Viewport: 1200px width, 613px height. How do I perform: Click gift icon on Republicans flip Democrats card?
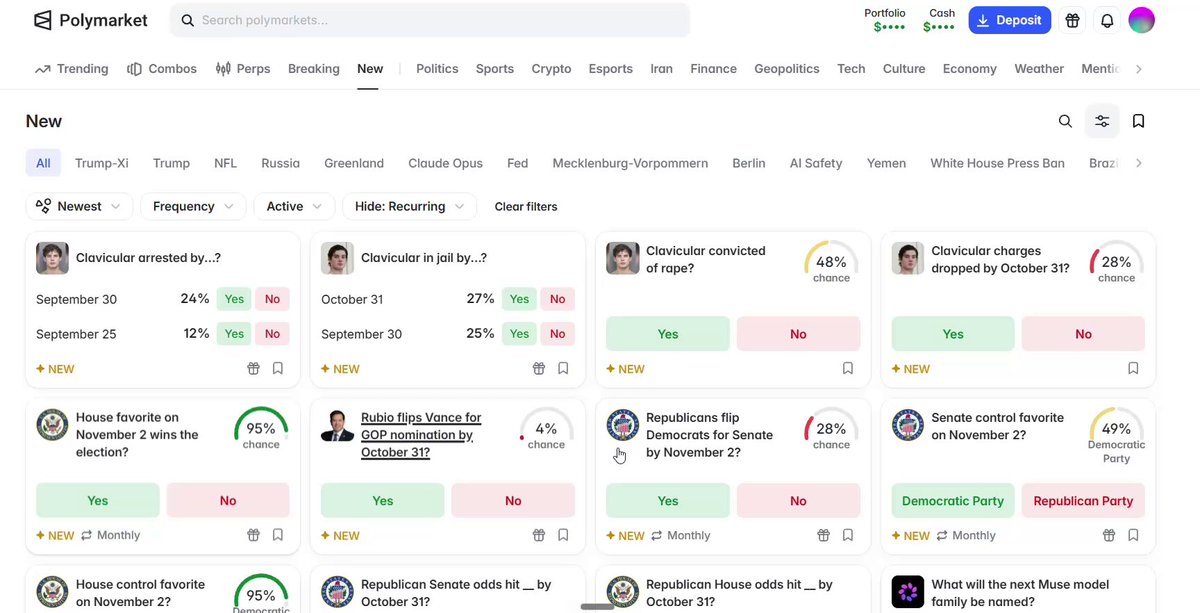(824, 535)
